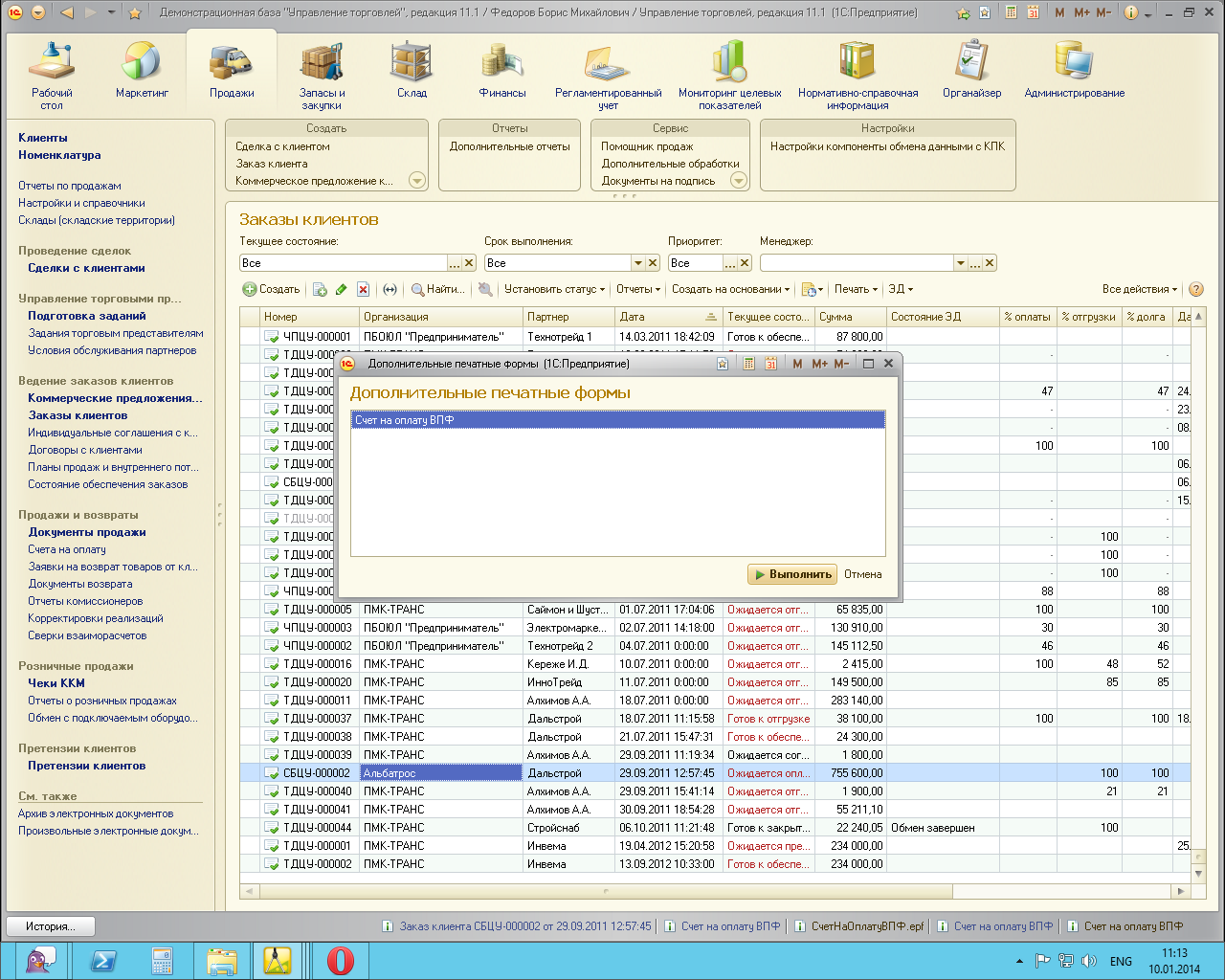Open the Рабочий стол section
Screen dimensions: 1225x980
(x=52, y=77)
